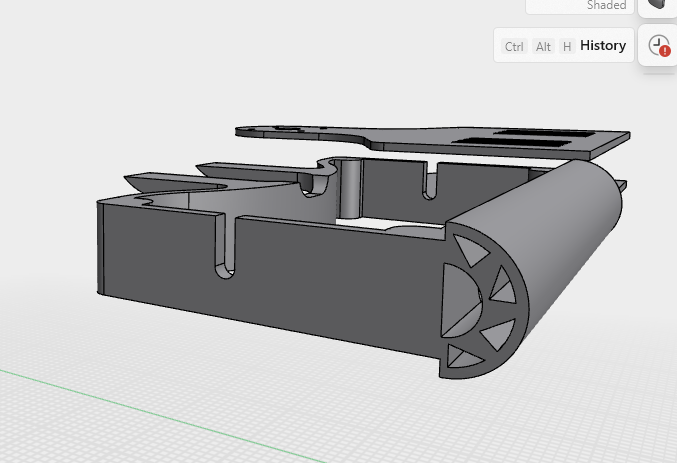The width and height of the screenshot is (677, 463).
Task: Click the Shaded display mode icon
Action: (658, 5)
